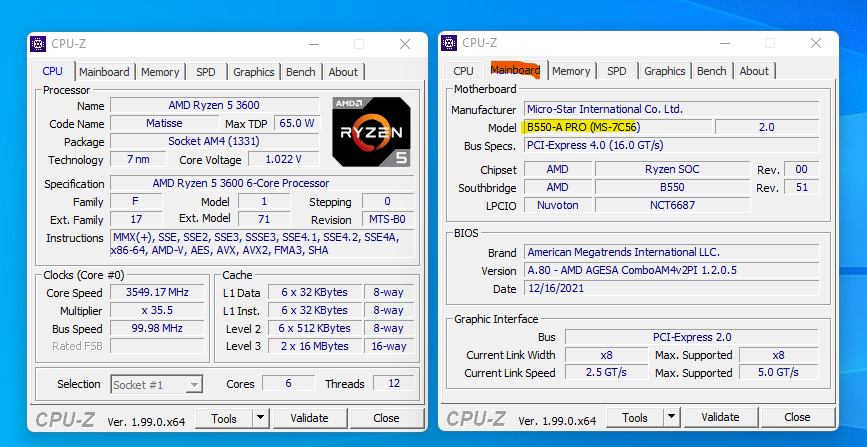
Task: Show the About tab in left window
Action: (343, 72)
